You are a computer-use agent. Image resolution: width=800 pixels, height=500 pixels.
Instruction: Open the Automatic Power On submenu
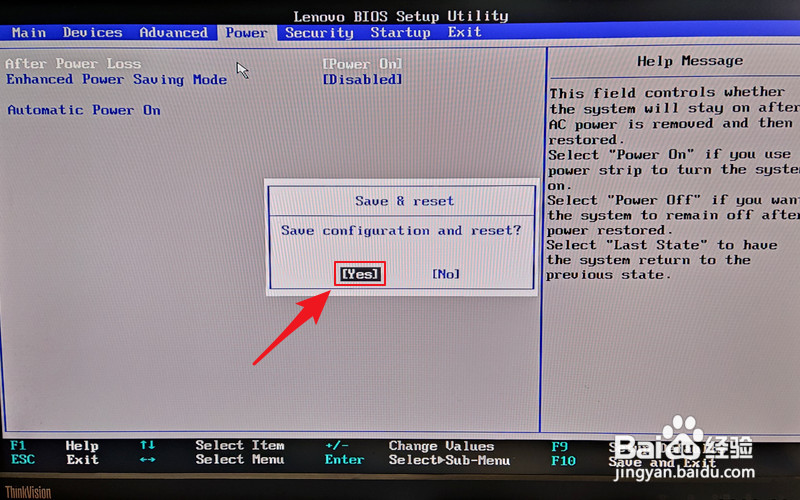click(84, 110)
